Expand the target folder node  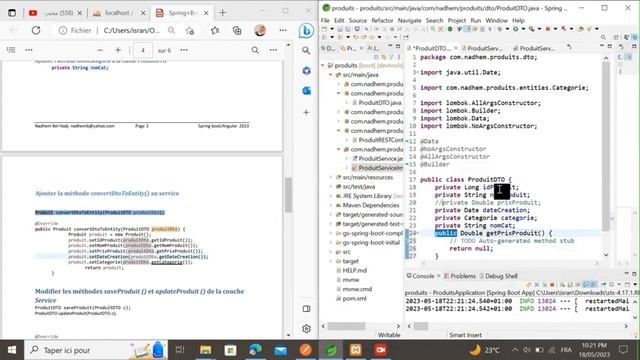pyautogui.click(x=331, y=261)
